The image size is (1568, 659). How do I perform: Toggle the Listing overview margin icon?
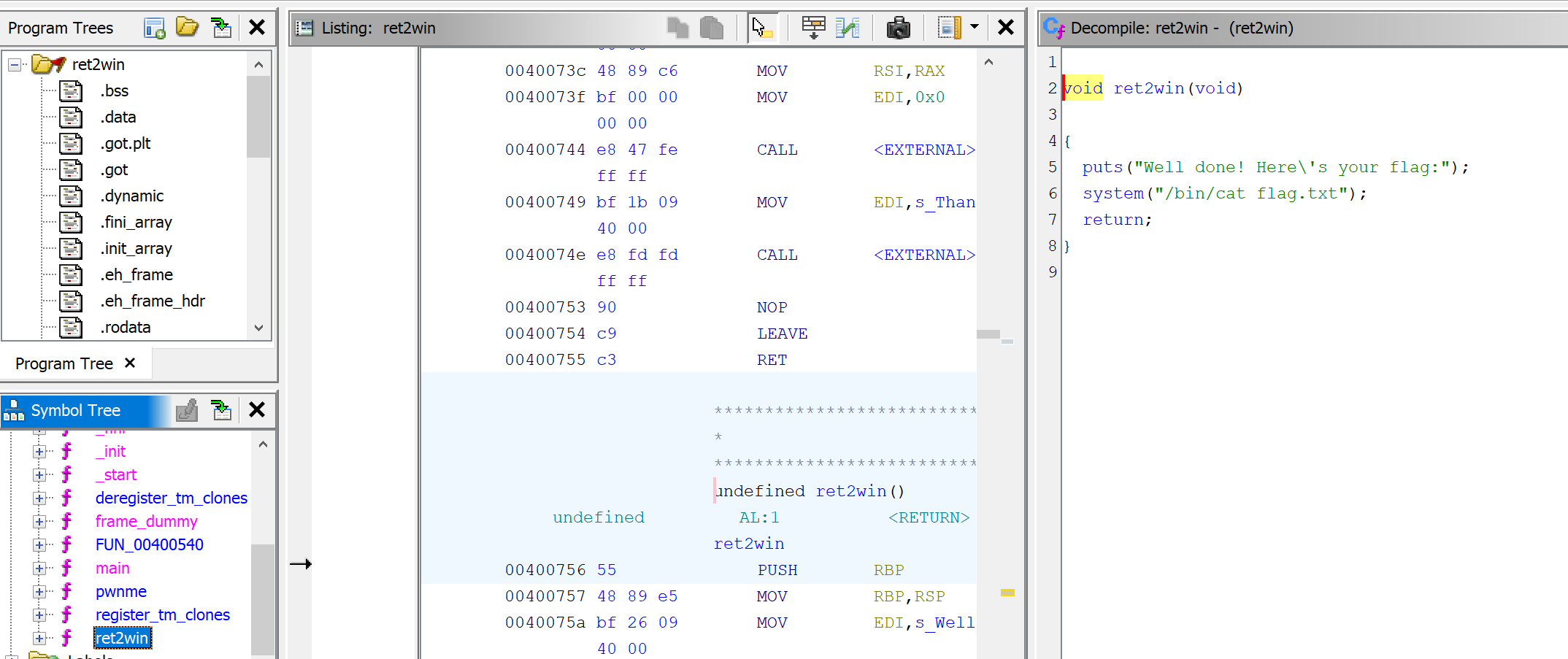[x=949, y=28]
